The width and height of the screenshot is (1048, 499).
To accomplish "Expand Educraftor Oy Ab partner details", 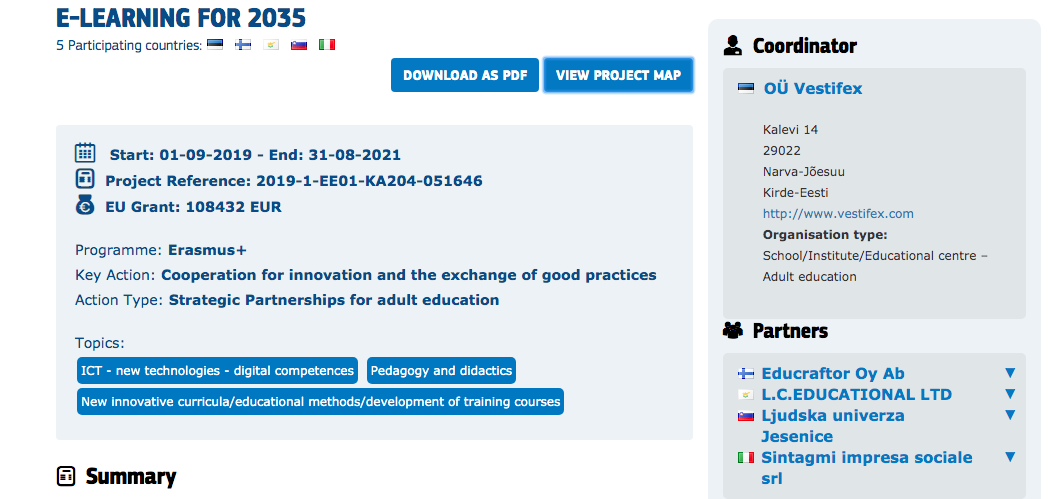I will 1010,373.
